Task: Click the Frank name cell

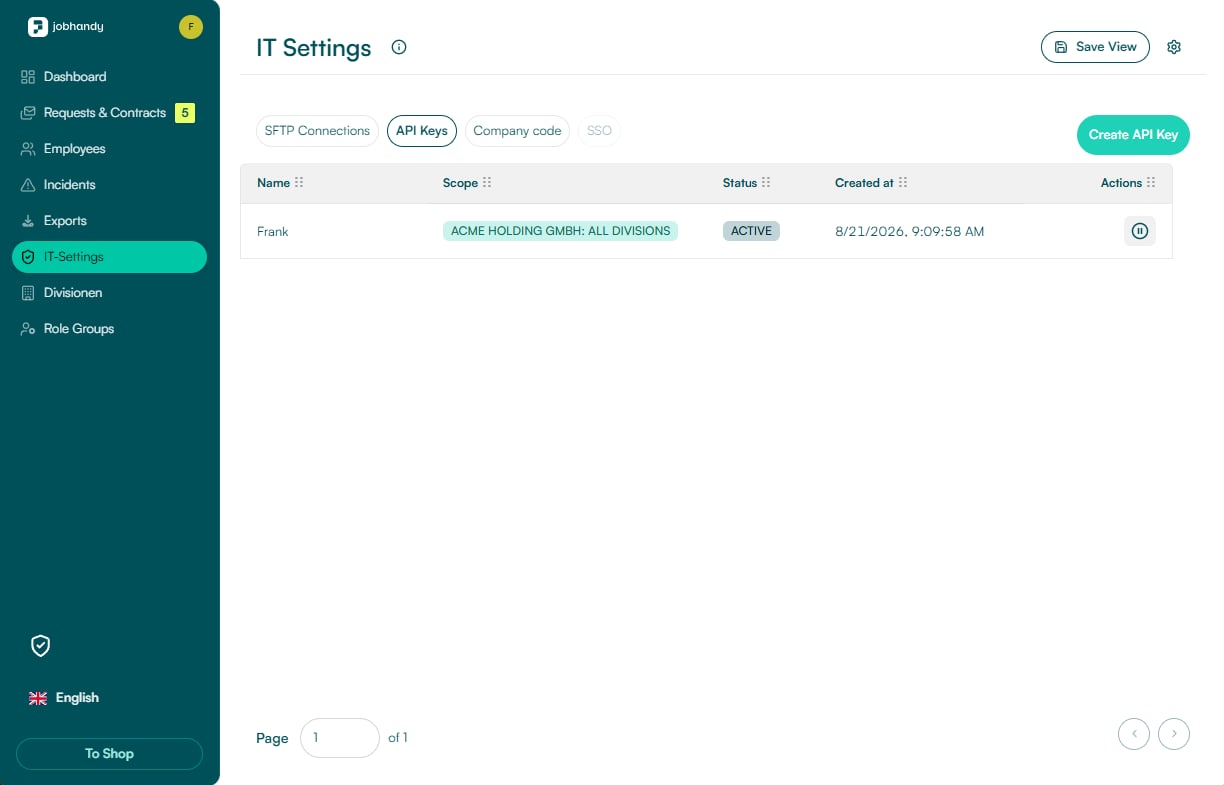Action: click(273, 231)
